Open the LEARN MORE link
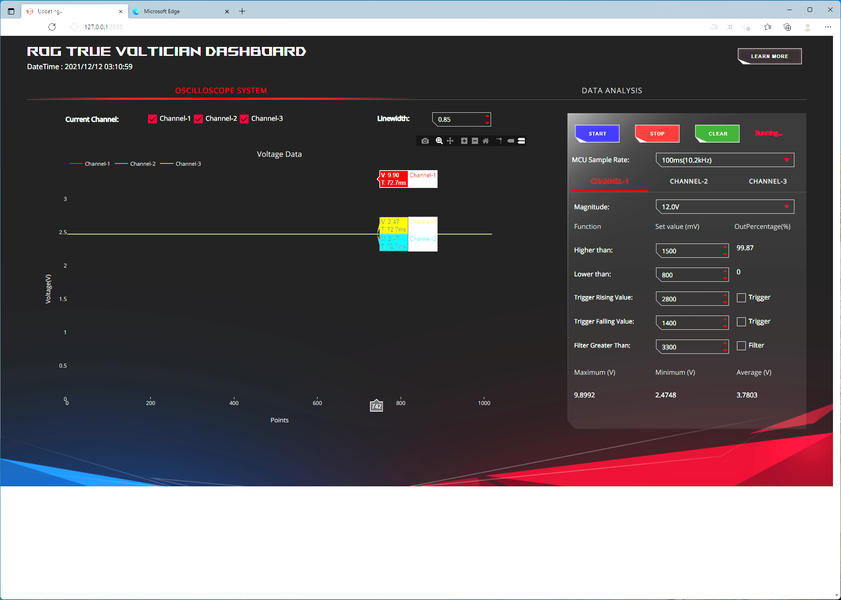The height and width of the screenshot is (600, 841). tap(770, 56)
